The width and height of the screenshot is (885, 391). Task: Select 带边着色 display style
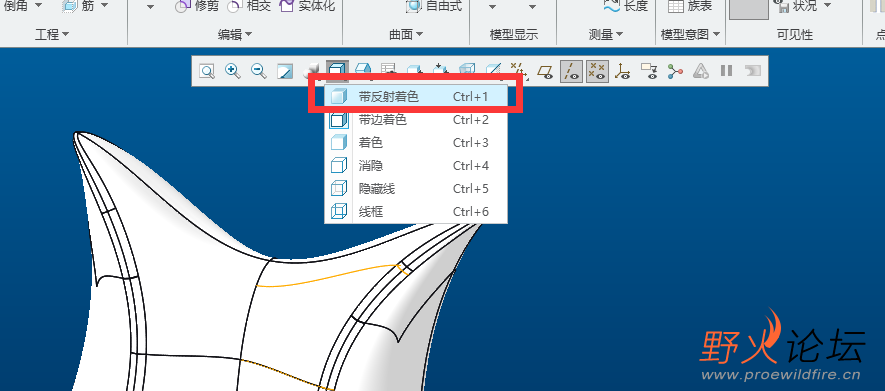click(416, 120)
